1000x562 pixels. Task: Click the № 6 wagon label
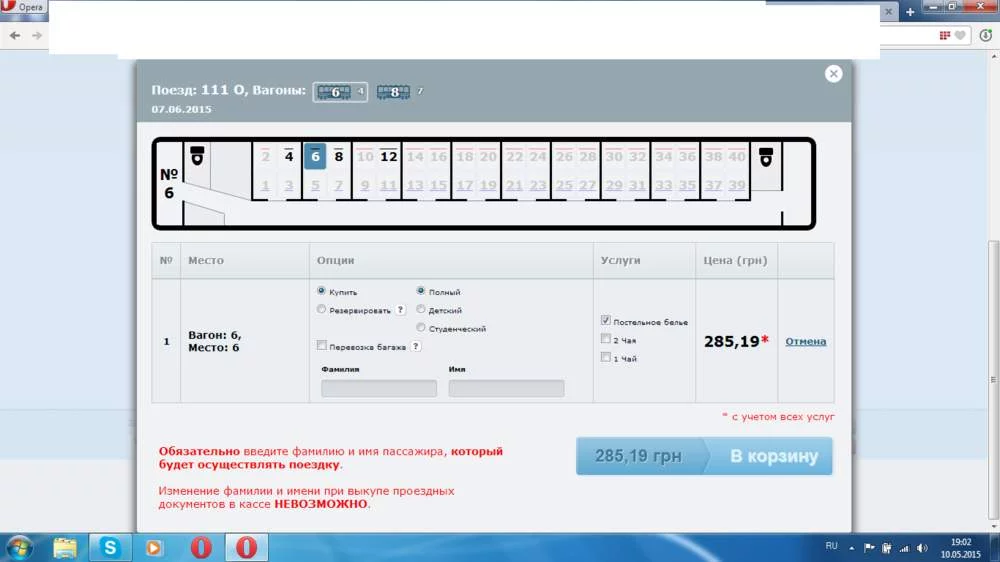[168, 183]
